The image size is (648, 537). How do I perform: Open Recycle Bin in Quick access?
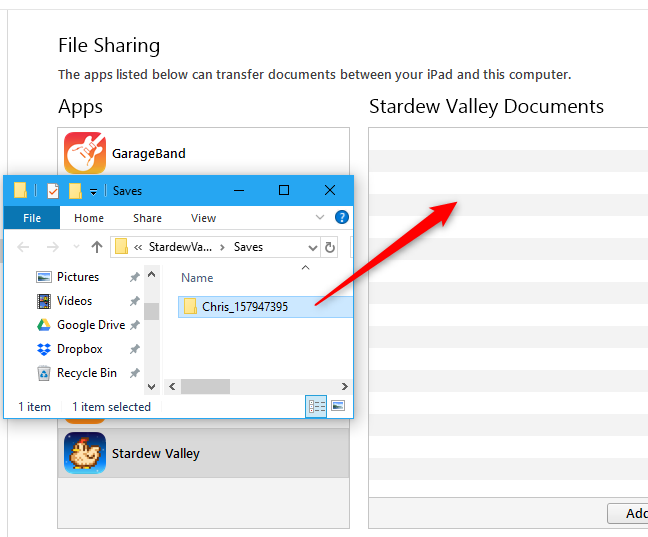(x=87, y=373)
